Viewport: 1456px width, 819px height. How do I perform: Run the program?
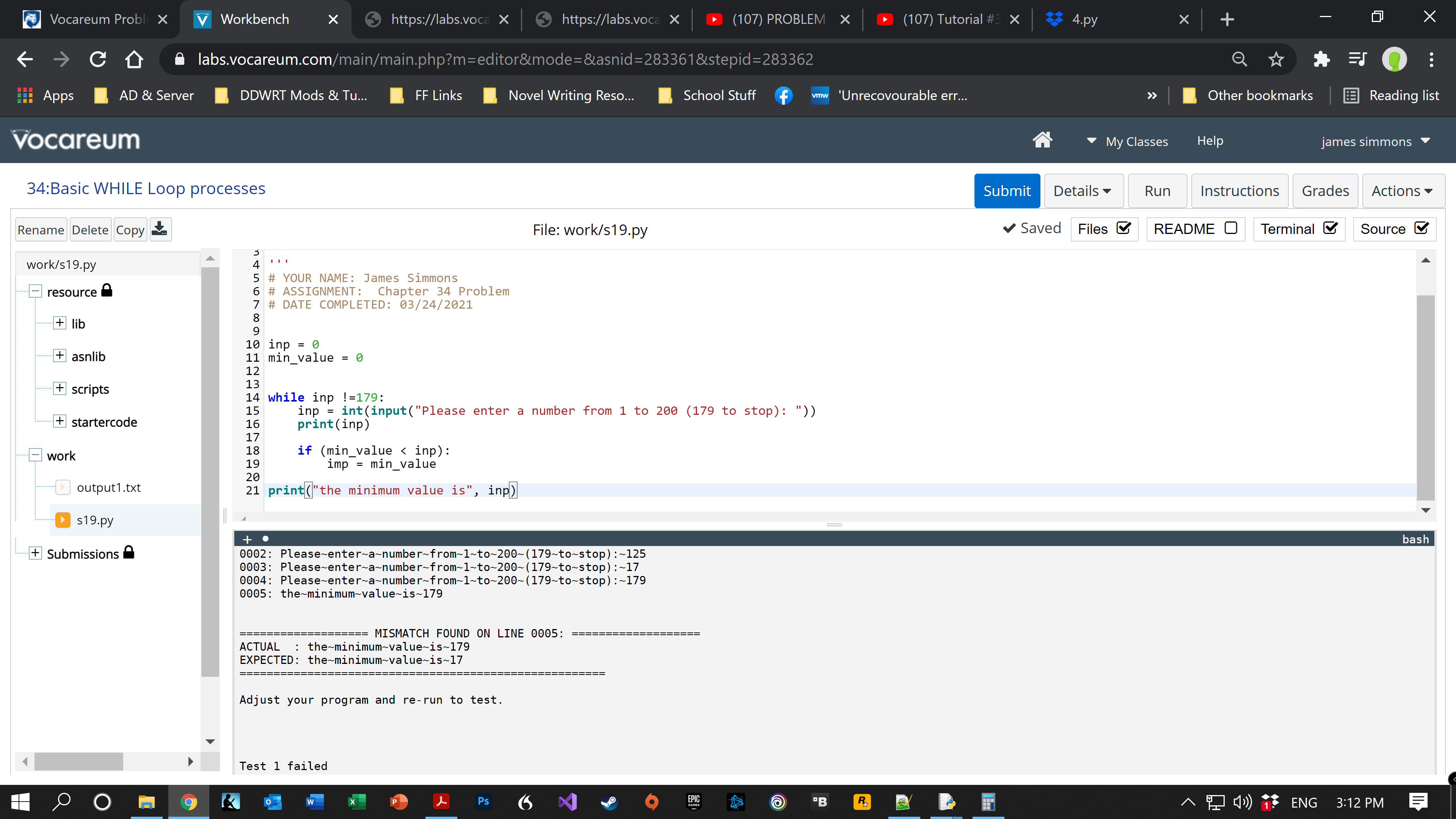click(x=1157, y=191)
